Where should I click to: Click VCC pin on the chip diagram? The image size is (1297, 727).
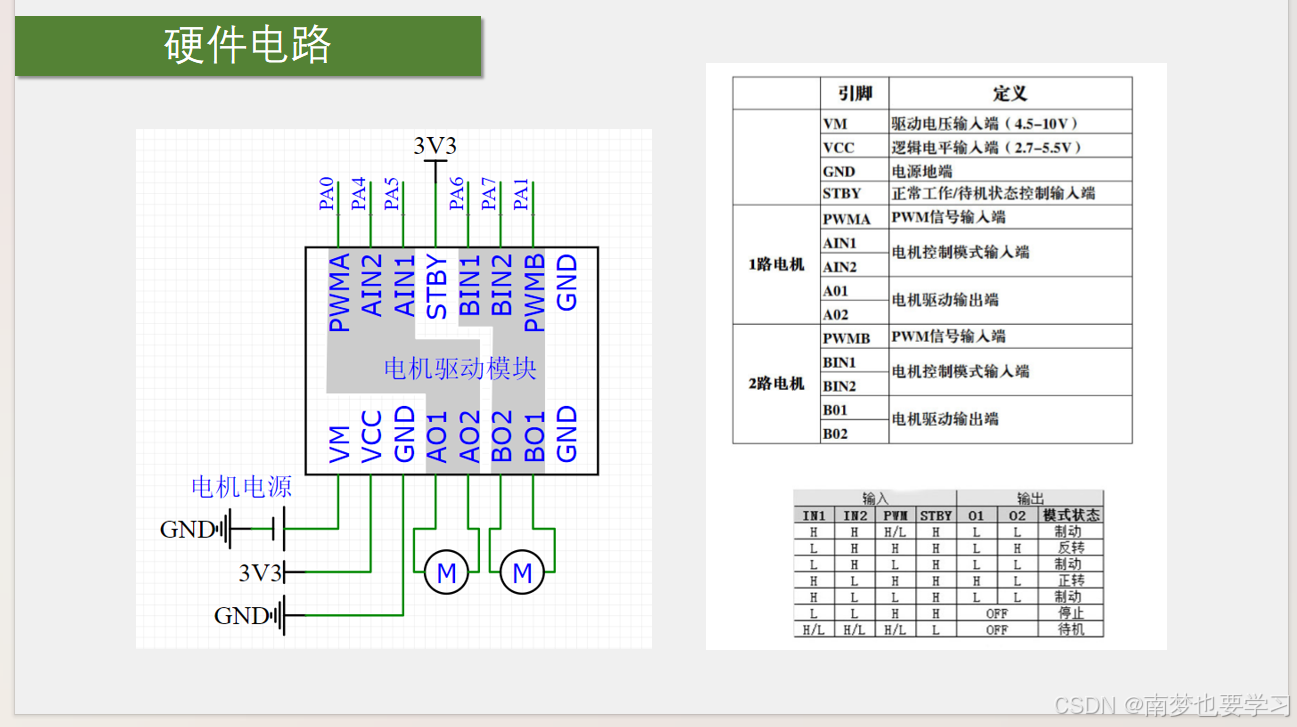372,436
